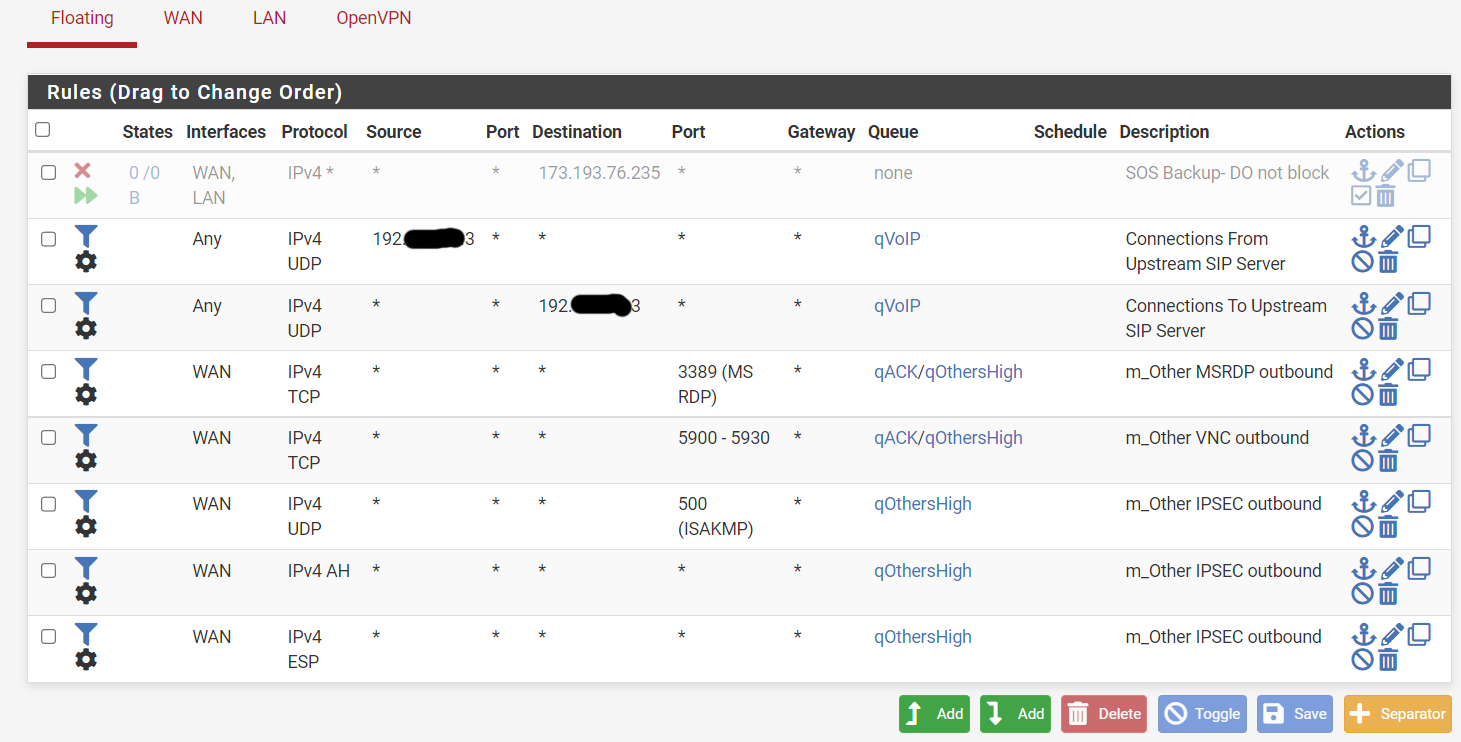Select the MSRDP outbound rule checkbox
This screenshot has height=742, width=1461.
(48, 371)
